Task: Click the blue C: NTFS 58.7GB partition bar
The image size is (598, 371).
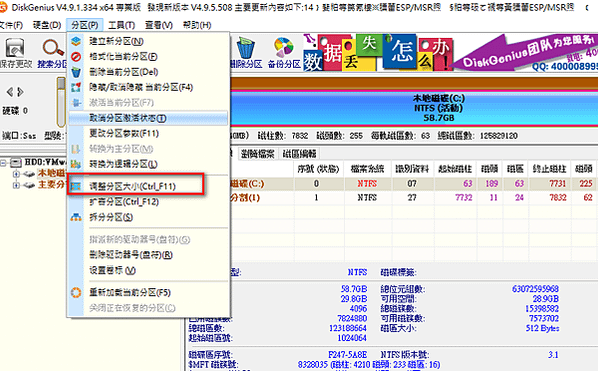Action: tap(414, 108)
